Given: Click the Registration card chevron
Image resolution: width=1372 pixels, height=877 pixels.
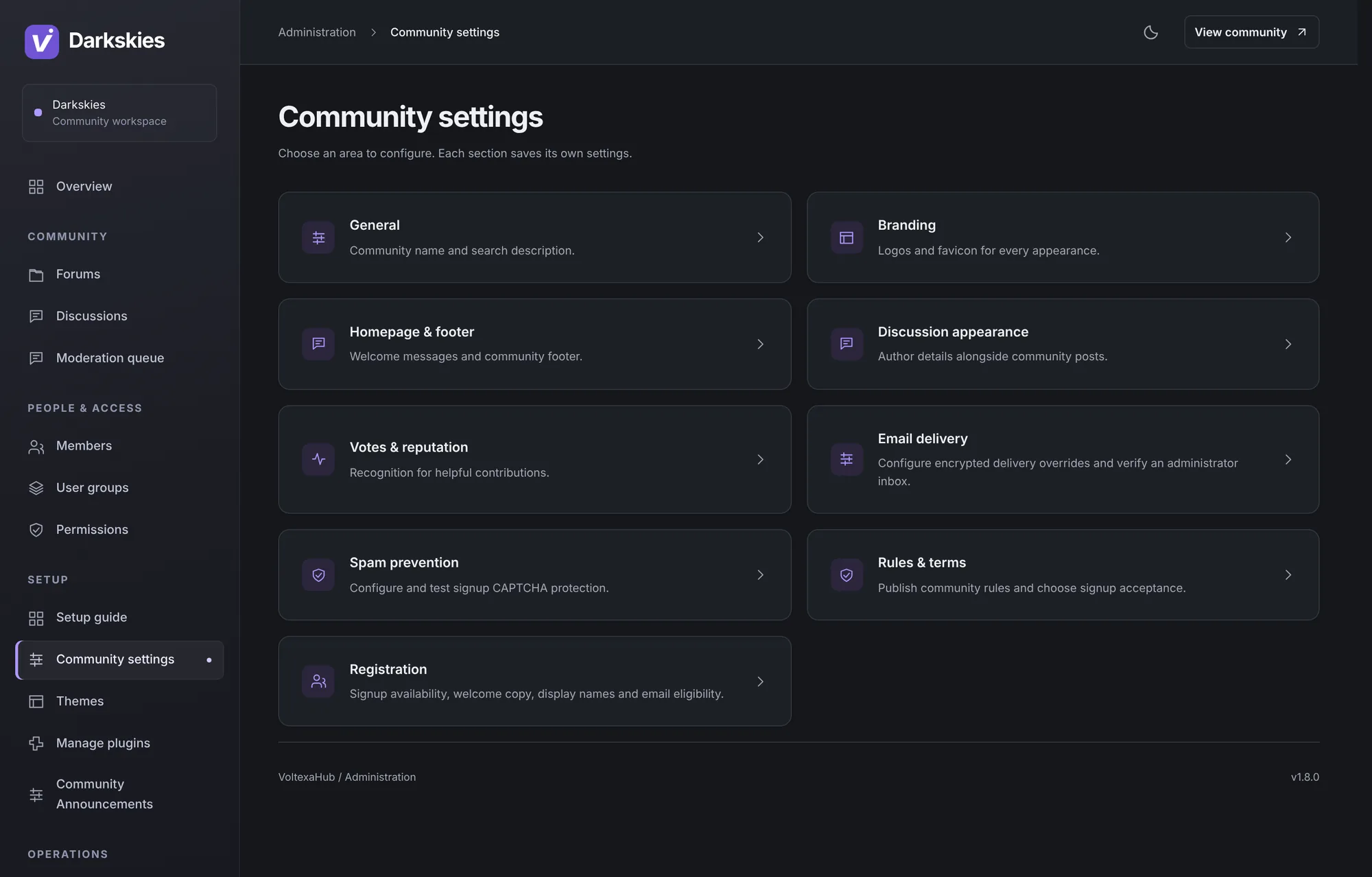Looking at the screenshot, I should tap(760, 681).
